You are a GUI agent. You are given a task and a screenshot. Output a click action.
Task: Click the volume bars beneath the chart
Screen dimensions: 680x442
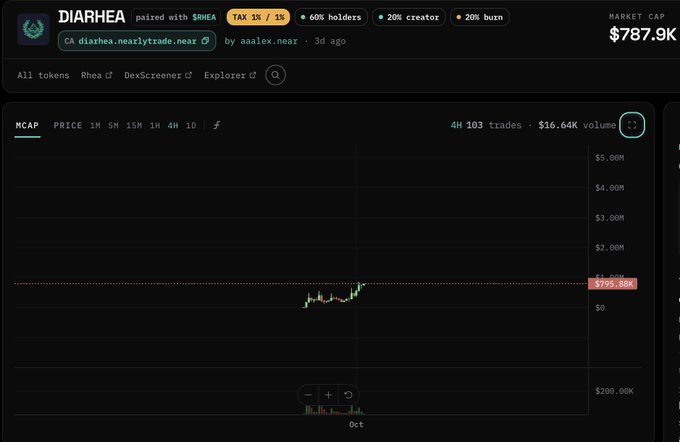tap(334, 409)
